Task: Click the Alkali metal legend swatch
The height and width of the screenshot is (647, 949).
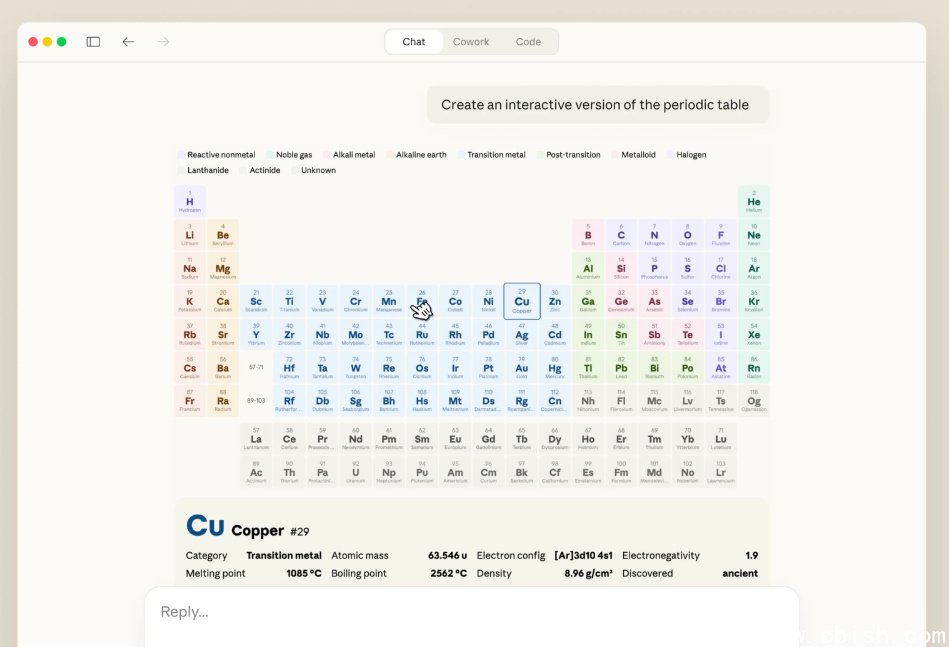Action: [x=327, y=155]
